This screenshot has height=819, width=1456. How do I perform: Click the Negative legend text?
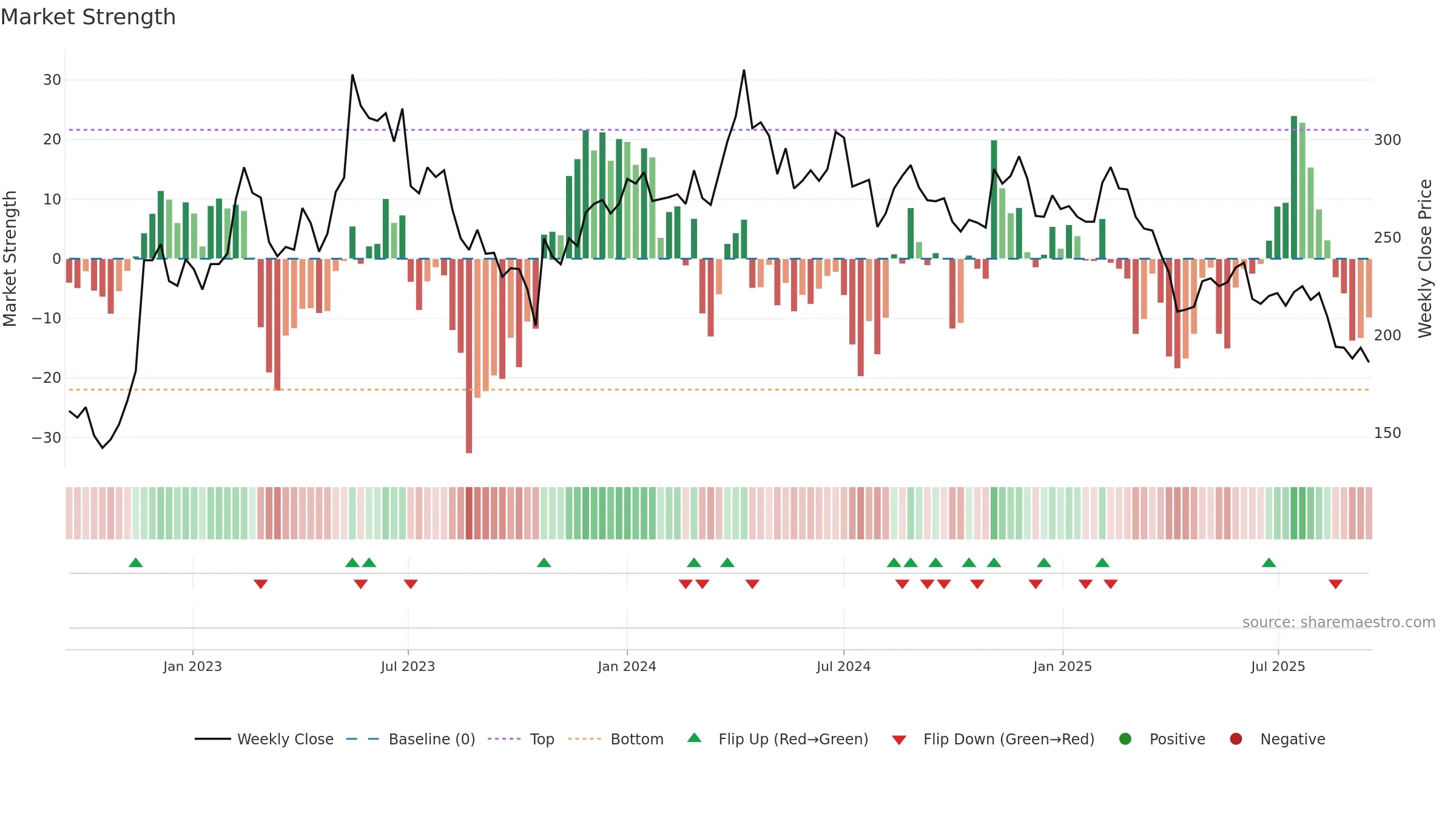pyautogui.click(x=1293, y=739)
